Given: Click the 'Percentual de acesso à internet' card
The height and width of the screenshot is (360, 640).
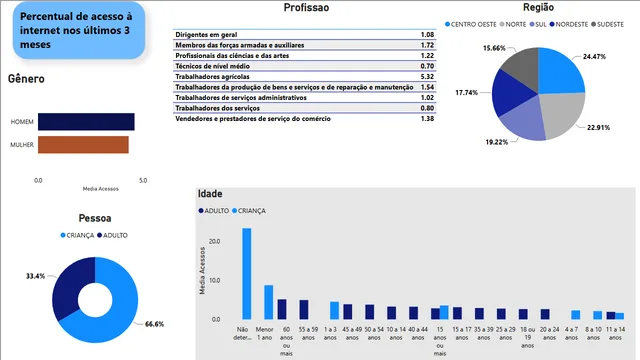Looking at the screenshot, I should tap(79, 31).
